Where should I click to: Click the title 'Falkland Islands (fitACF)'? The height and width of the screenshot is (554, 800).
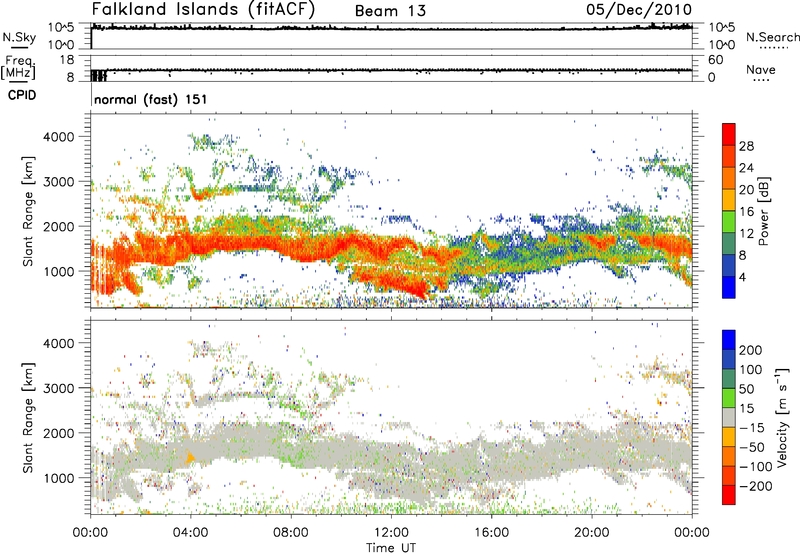point(203,10)
